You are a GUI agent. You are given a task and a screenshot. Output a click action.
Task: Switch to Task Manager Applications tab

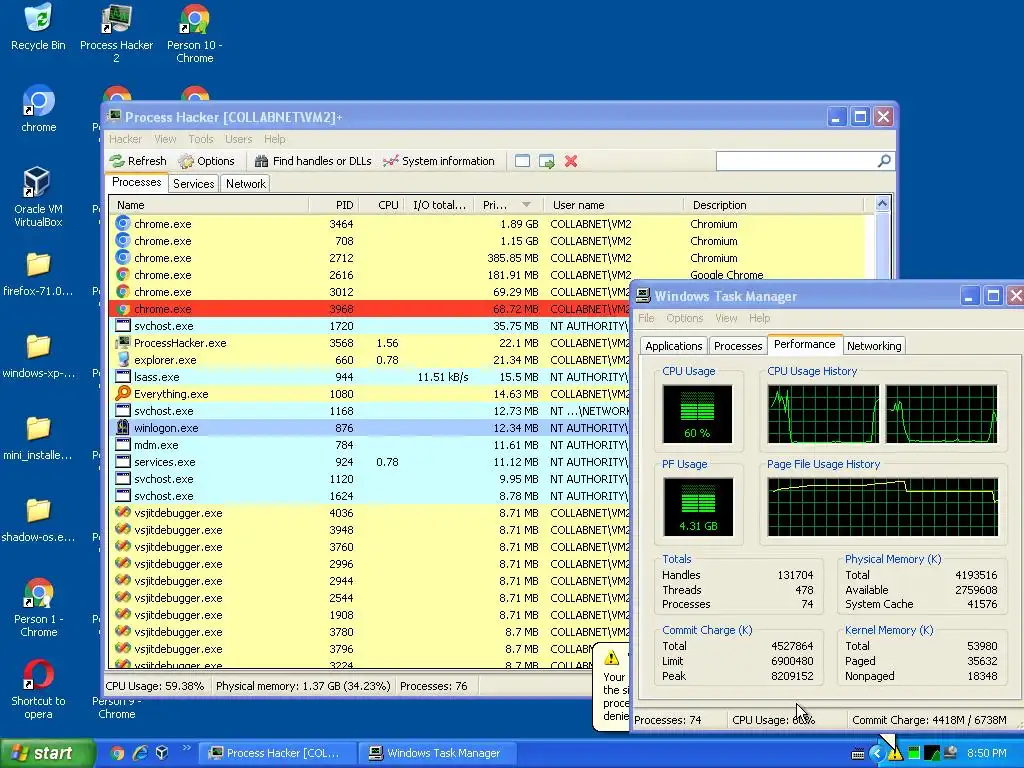tap(673, 346)
